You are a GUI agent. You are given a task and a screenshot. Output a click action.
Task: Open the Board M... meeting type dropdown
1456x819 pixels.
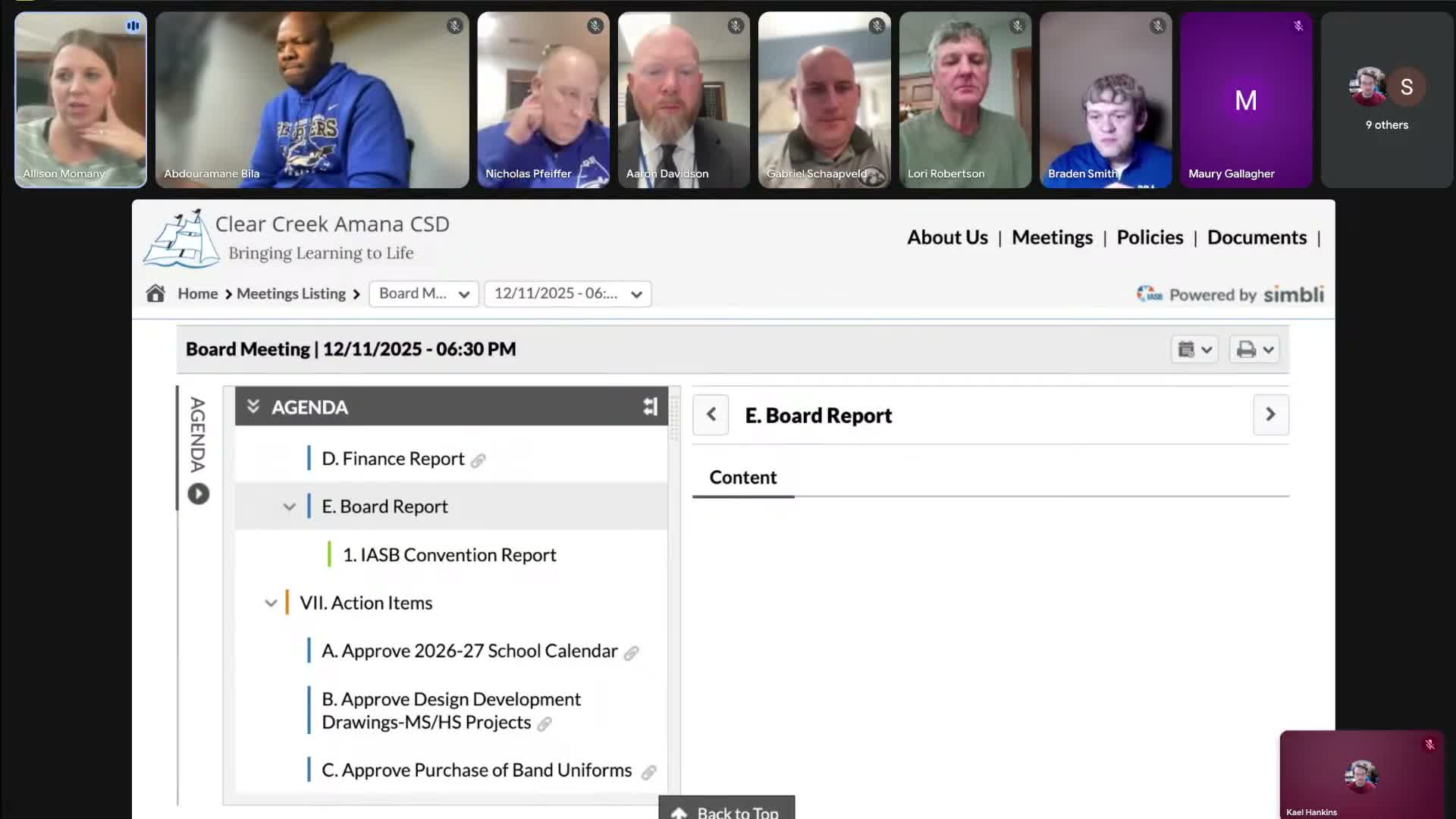tap(423, 293)
